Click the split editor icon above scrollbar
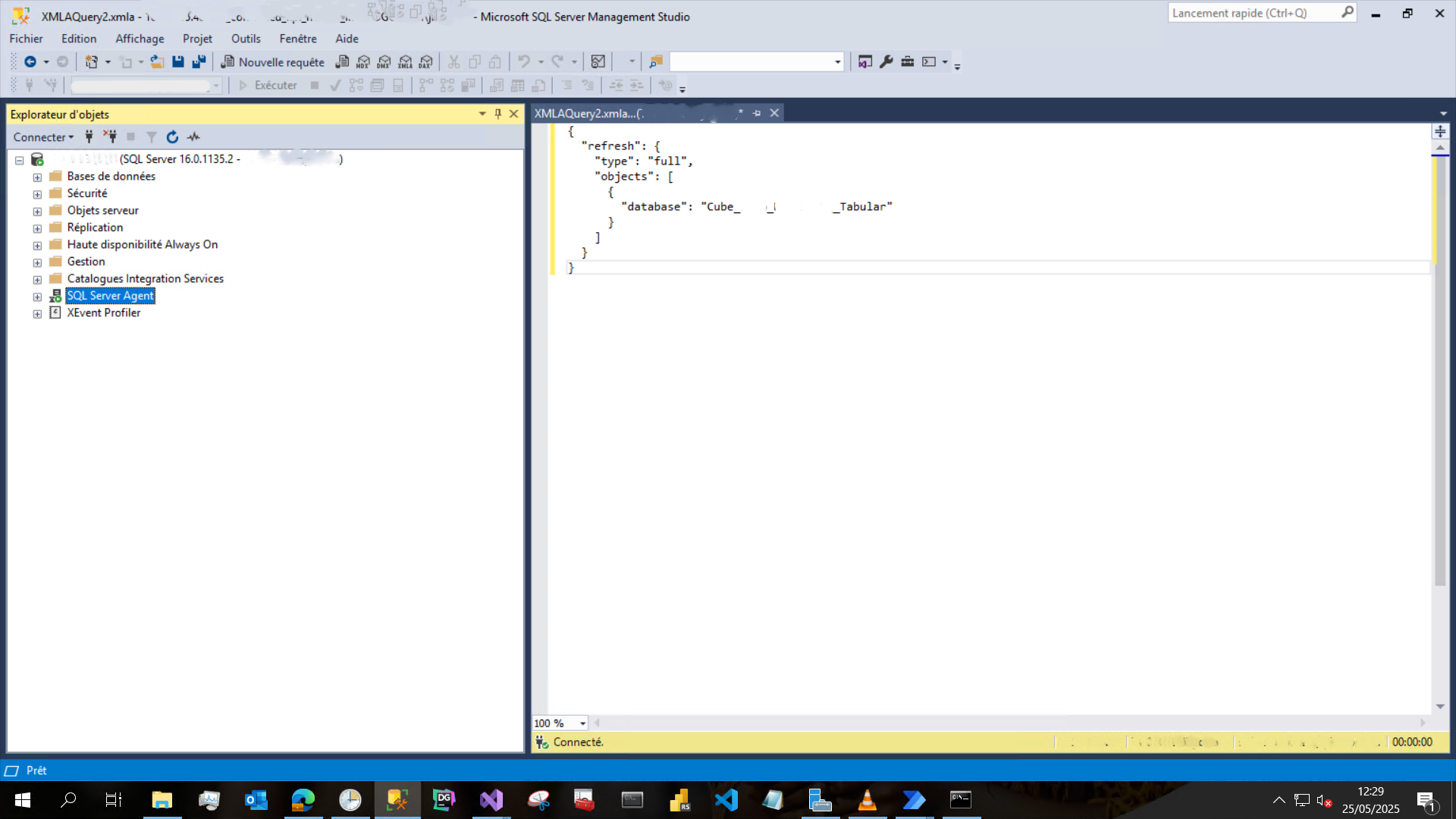The image size is (1456, 819). [1440, 131]
